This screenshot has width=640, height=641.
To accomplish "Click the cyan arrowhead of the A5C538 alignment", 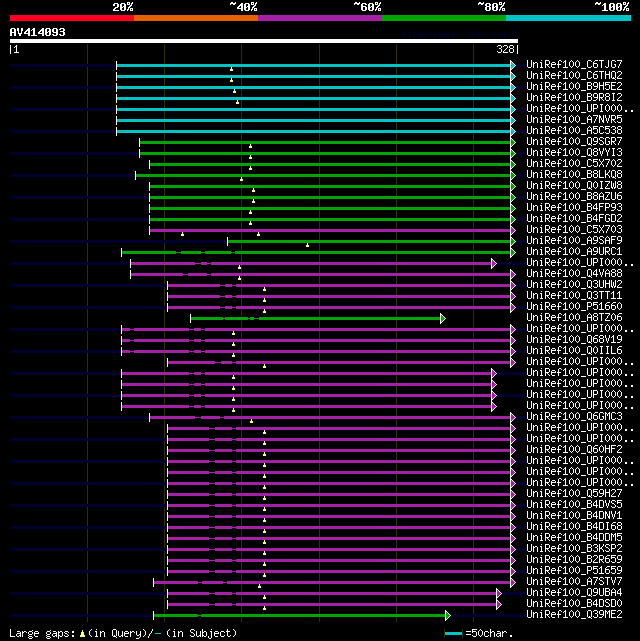I will coord(513,131).
